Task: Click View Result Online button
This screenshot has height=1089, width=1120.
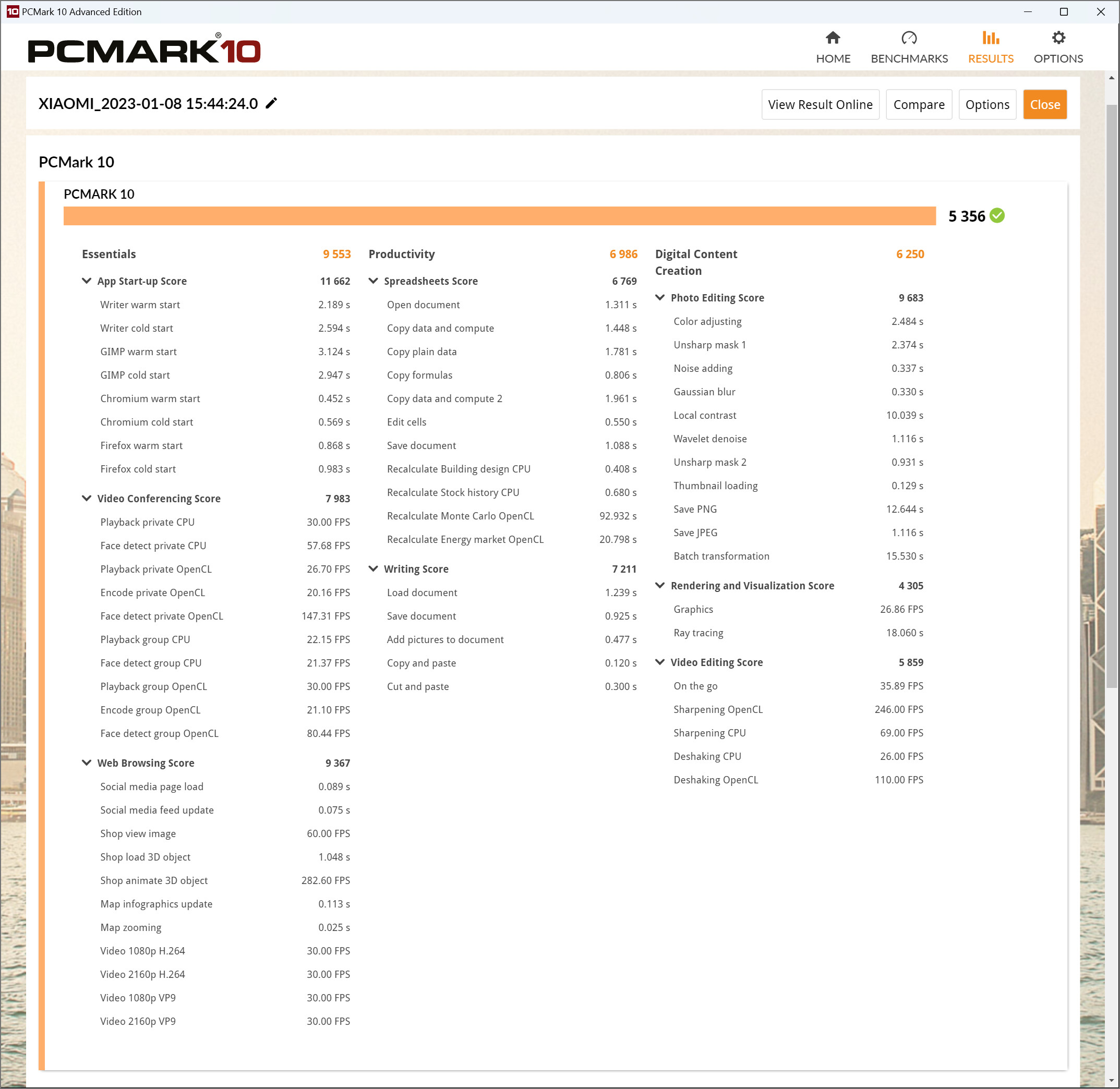Action: [x=820, y=105]
